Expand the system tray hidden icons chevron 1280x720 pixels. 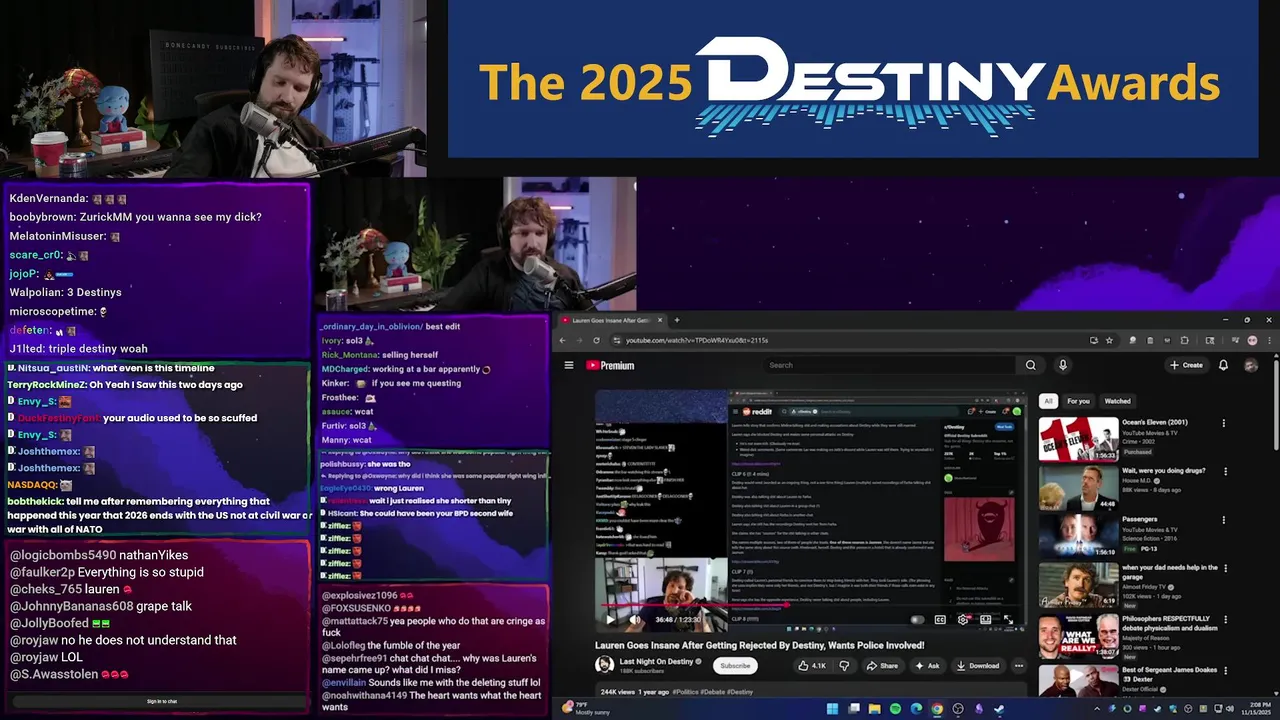pyautogui.click(x=1097, y=709)
